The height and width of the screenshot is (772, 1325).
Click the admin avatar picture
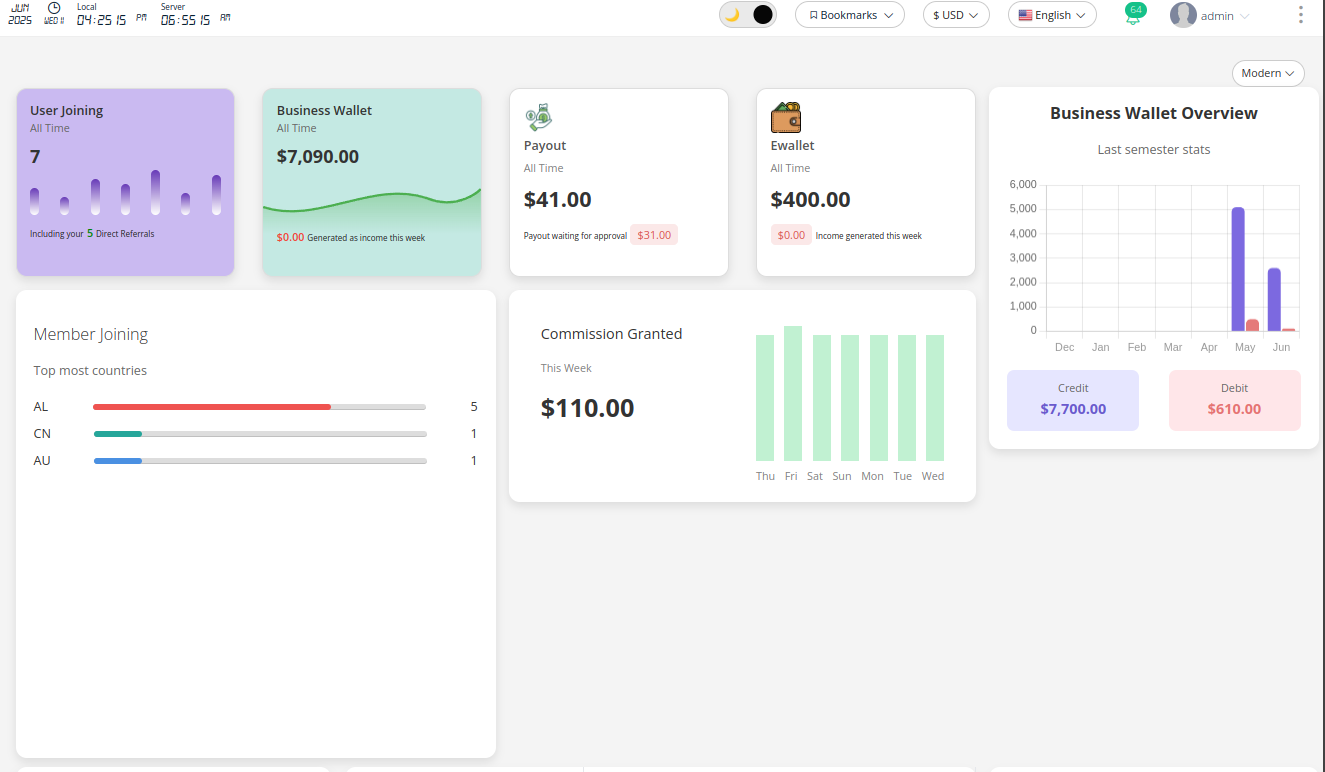click(x=1183, y=15)
